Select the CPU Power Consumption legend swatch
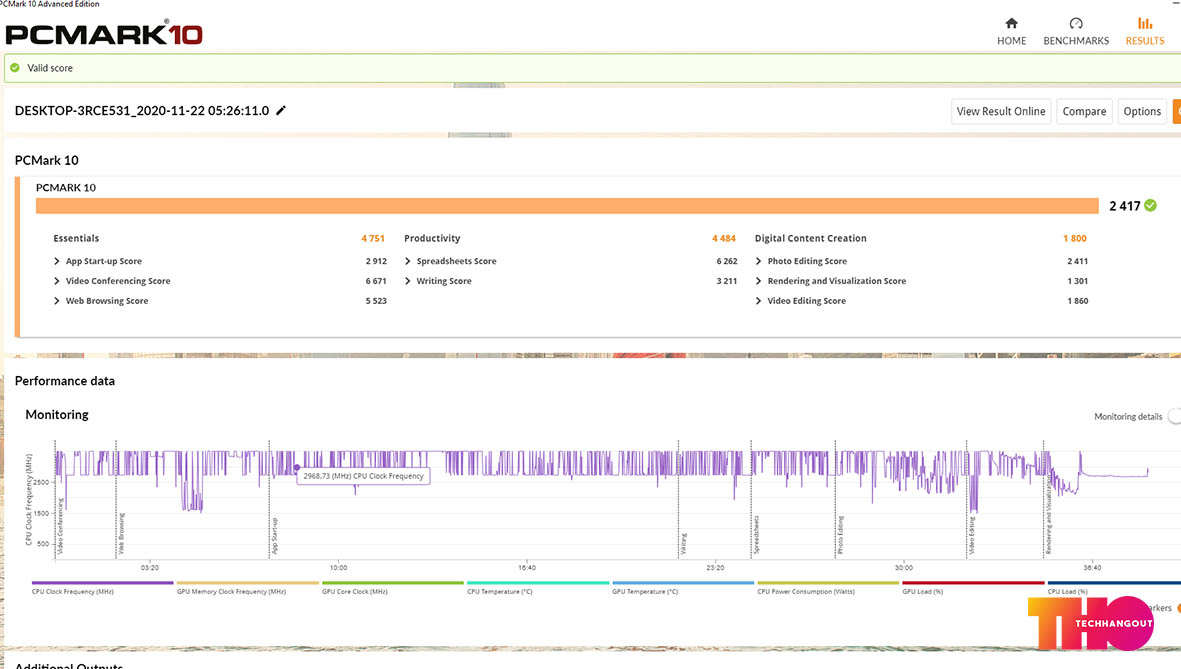Screen dimensions: 1181x669 click(829, 582)
